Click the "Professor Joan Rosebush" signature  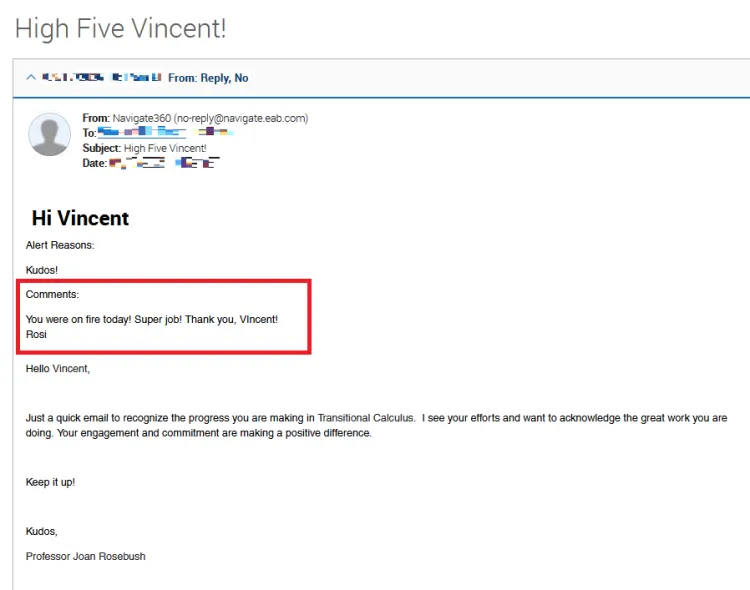[x=86, y=556]
